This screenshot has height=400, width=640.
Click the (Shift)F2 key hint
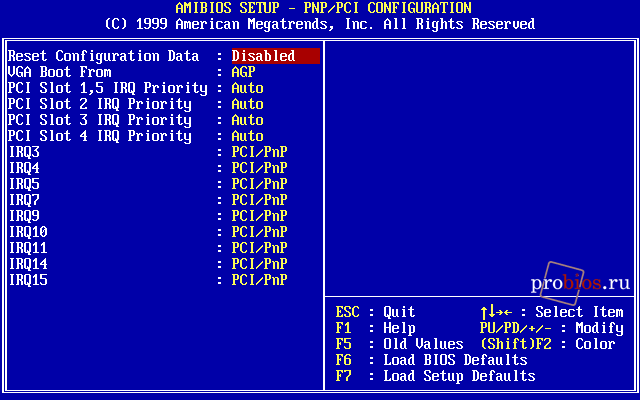click(x=516, y=344)
